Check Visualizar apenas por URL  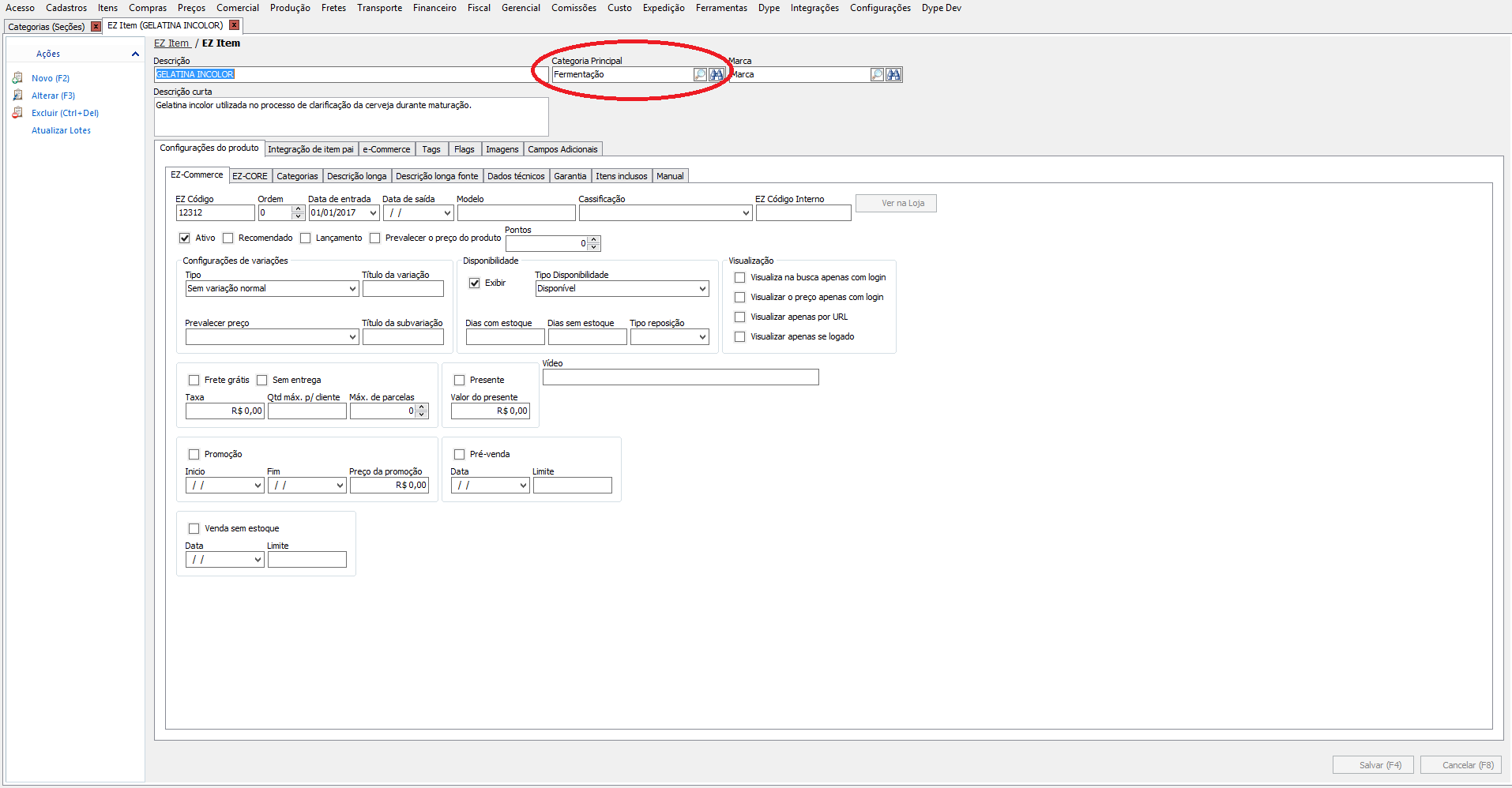740,317
